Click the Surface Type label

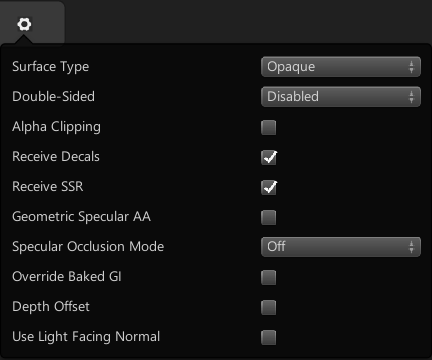tap(51, 67)
